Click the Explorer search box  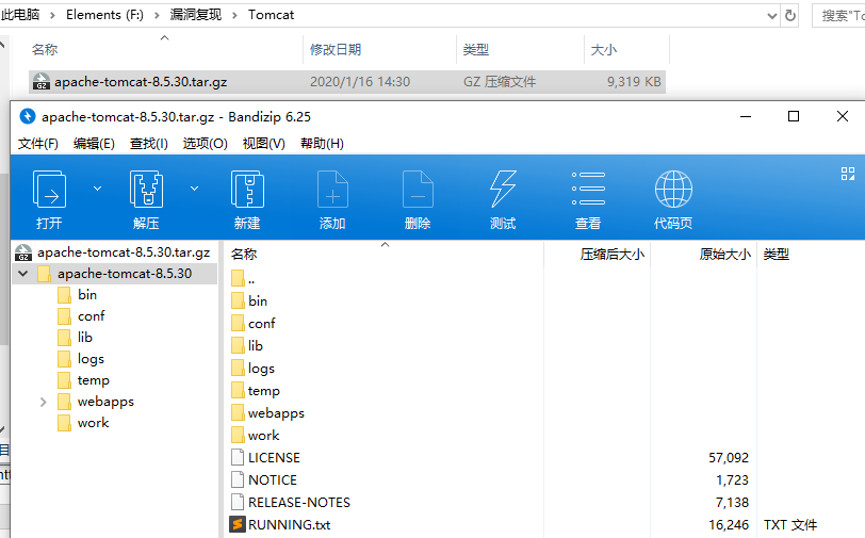(839, 15)
